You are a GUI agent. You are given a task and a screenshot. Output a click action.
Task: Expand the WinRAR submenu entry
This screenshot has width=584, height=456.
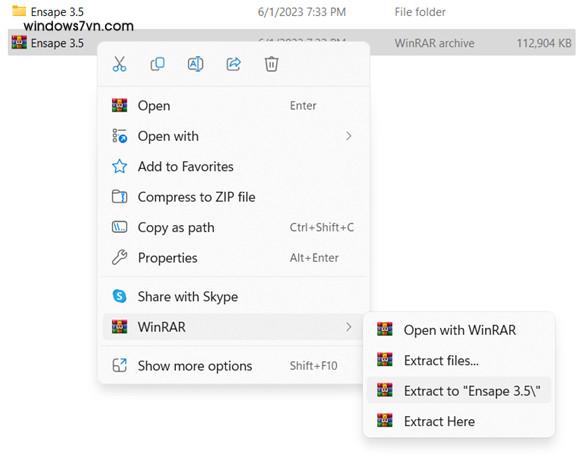[x=234, y=327]
